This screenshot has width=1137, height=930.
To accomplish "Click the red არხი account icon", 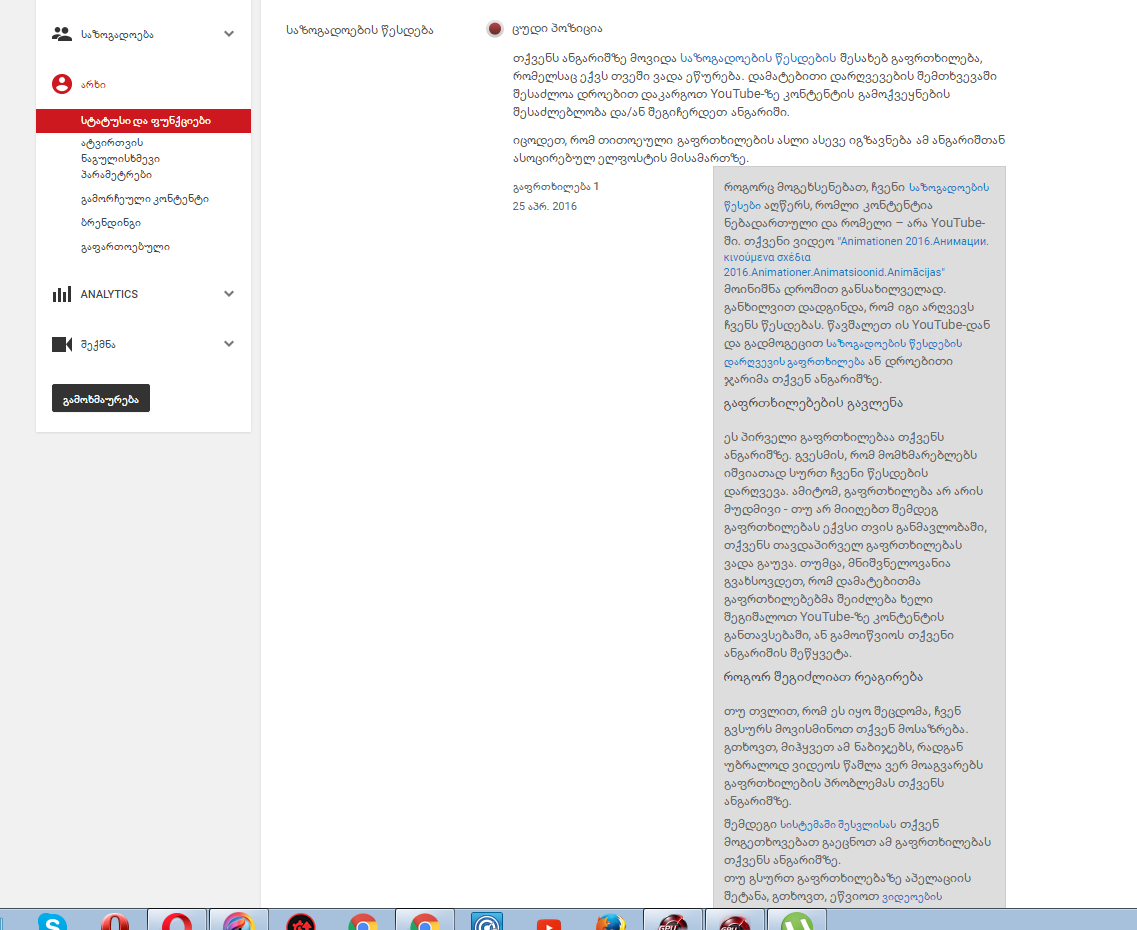I will point(62,84).
